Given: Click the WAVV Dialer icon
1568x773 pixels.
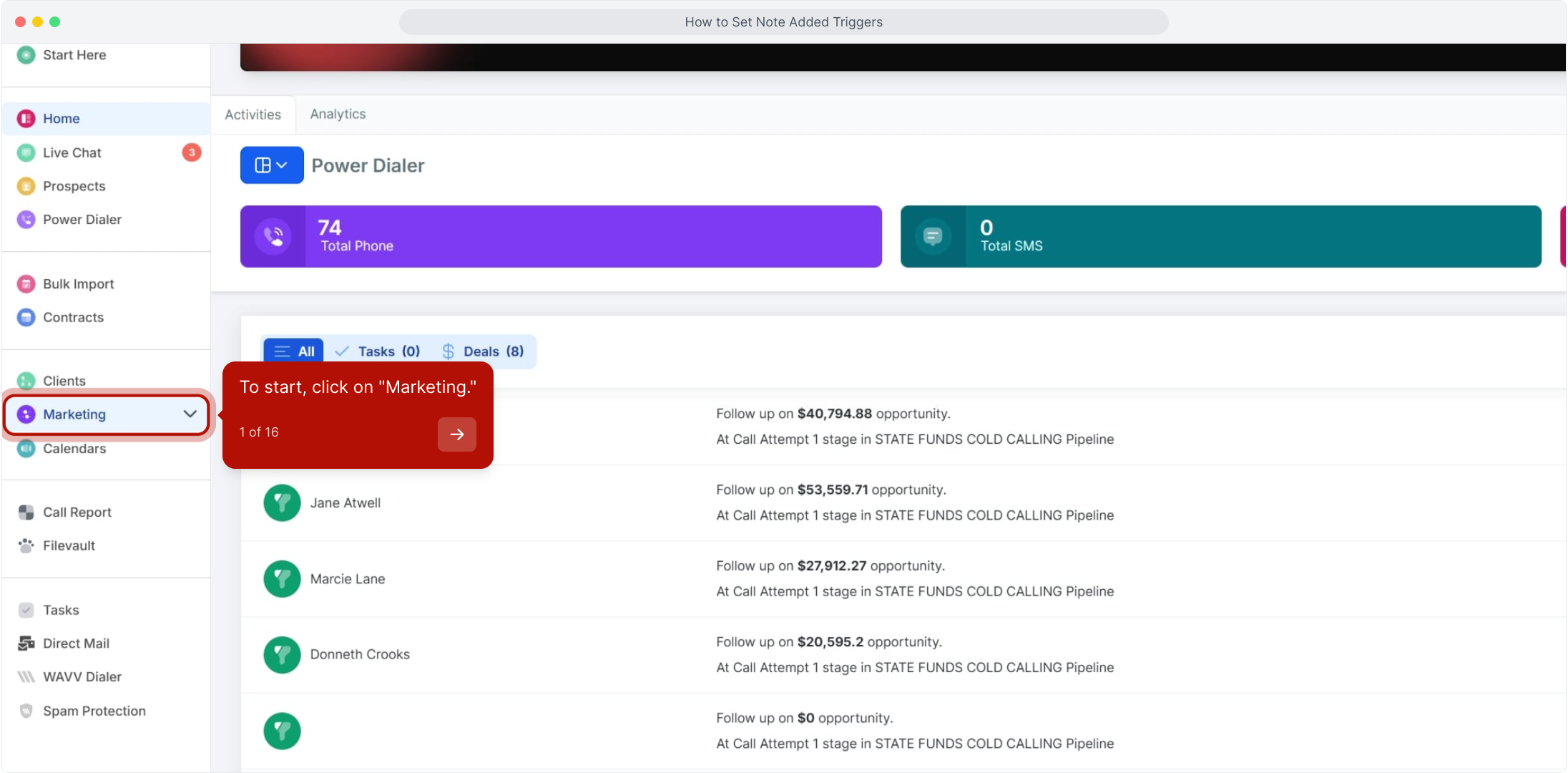Looking at the screenshot, I should click(x=26, y=677).
